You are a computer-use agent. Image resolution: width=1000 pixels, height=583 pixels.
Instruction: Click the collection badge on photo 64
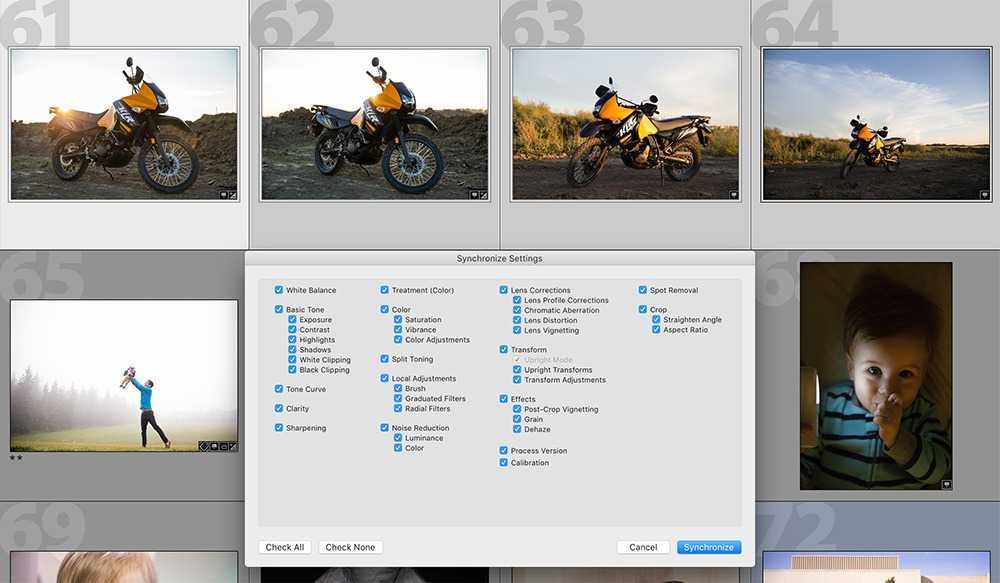click(x=985, y=195)
